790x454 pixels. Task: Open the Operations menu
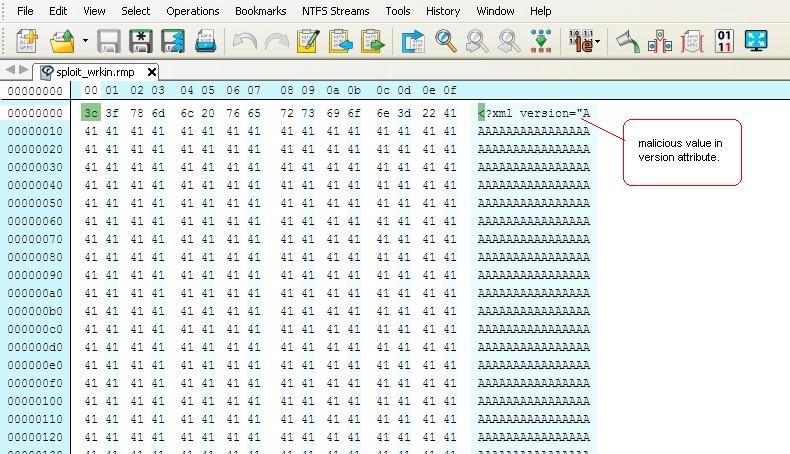click(192, 11)
